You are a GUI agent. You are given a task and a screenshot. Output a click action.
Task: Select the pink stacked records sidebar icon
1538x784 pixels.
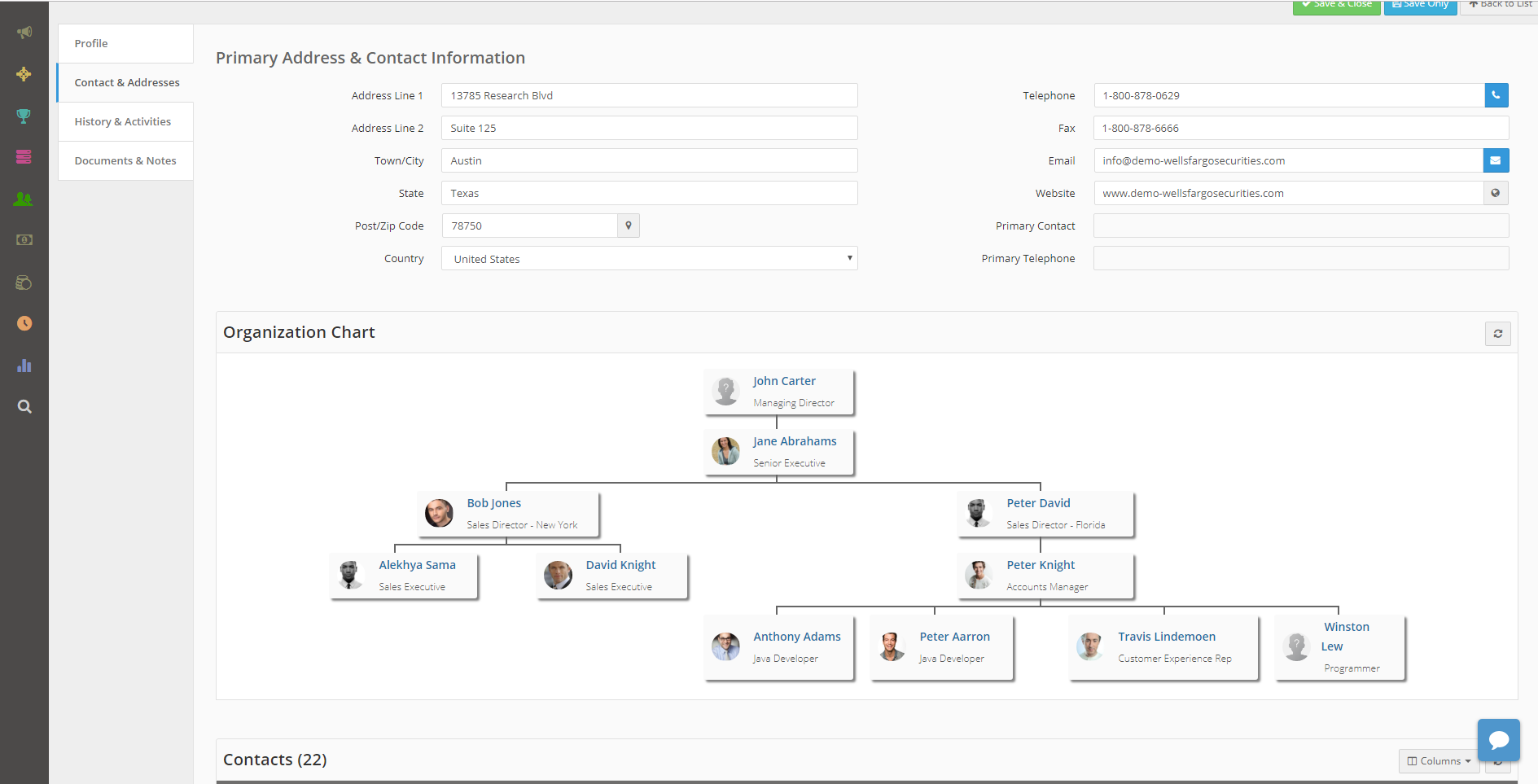[x=24, y=156]
